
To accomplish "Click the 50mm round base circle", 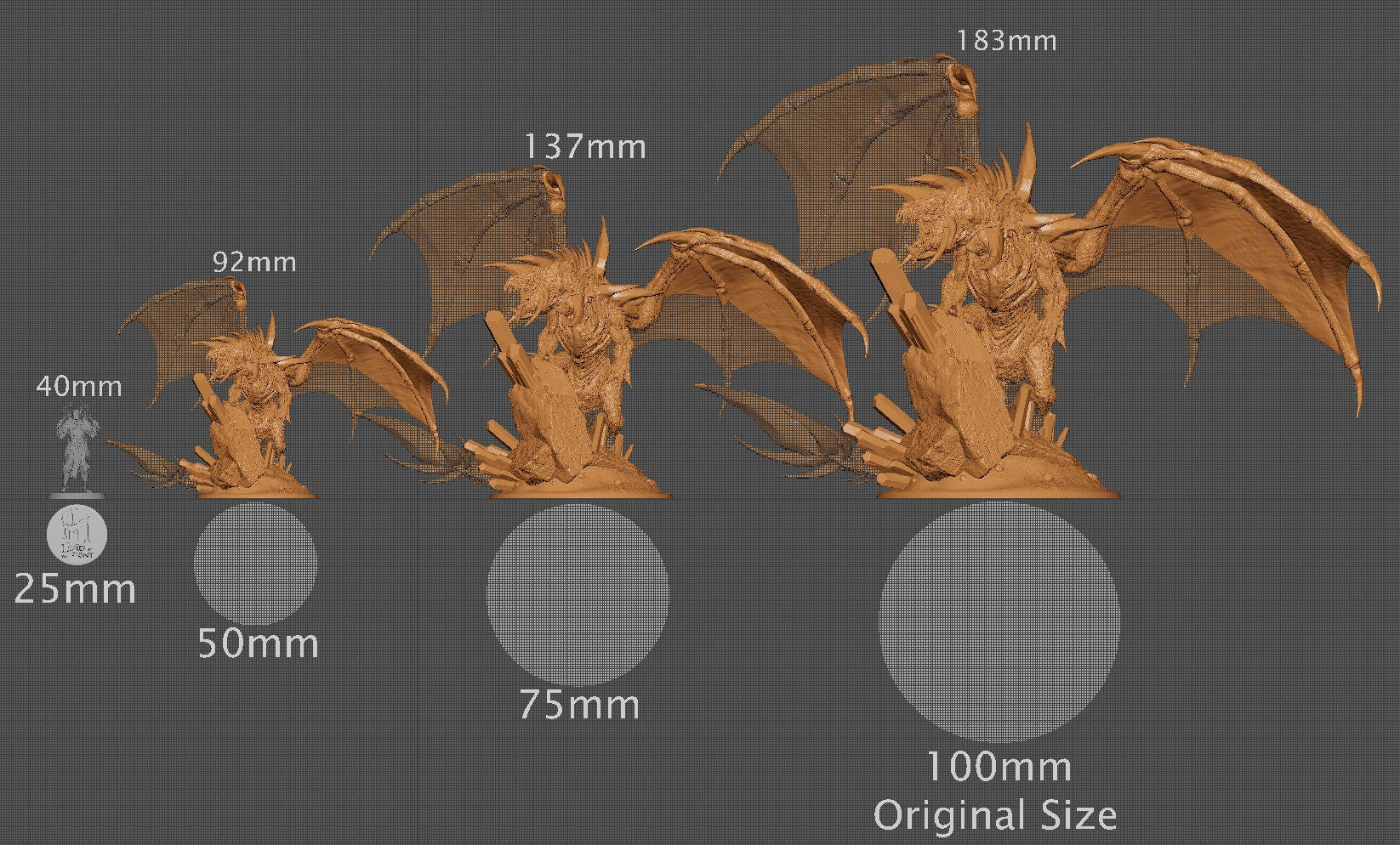I will point(255,564).
